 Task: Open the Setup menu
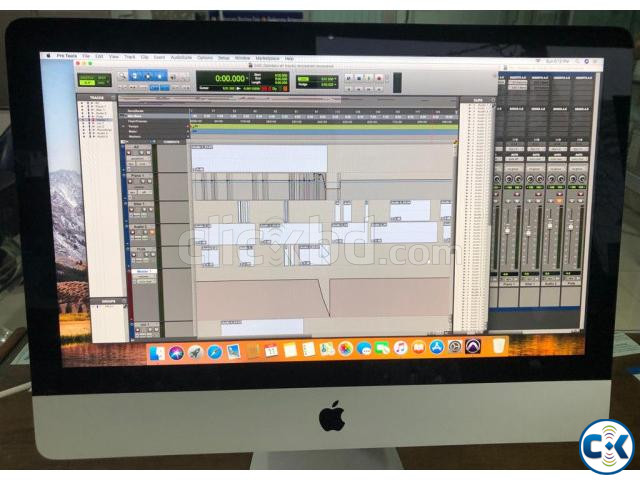223,58
